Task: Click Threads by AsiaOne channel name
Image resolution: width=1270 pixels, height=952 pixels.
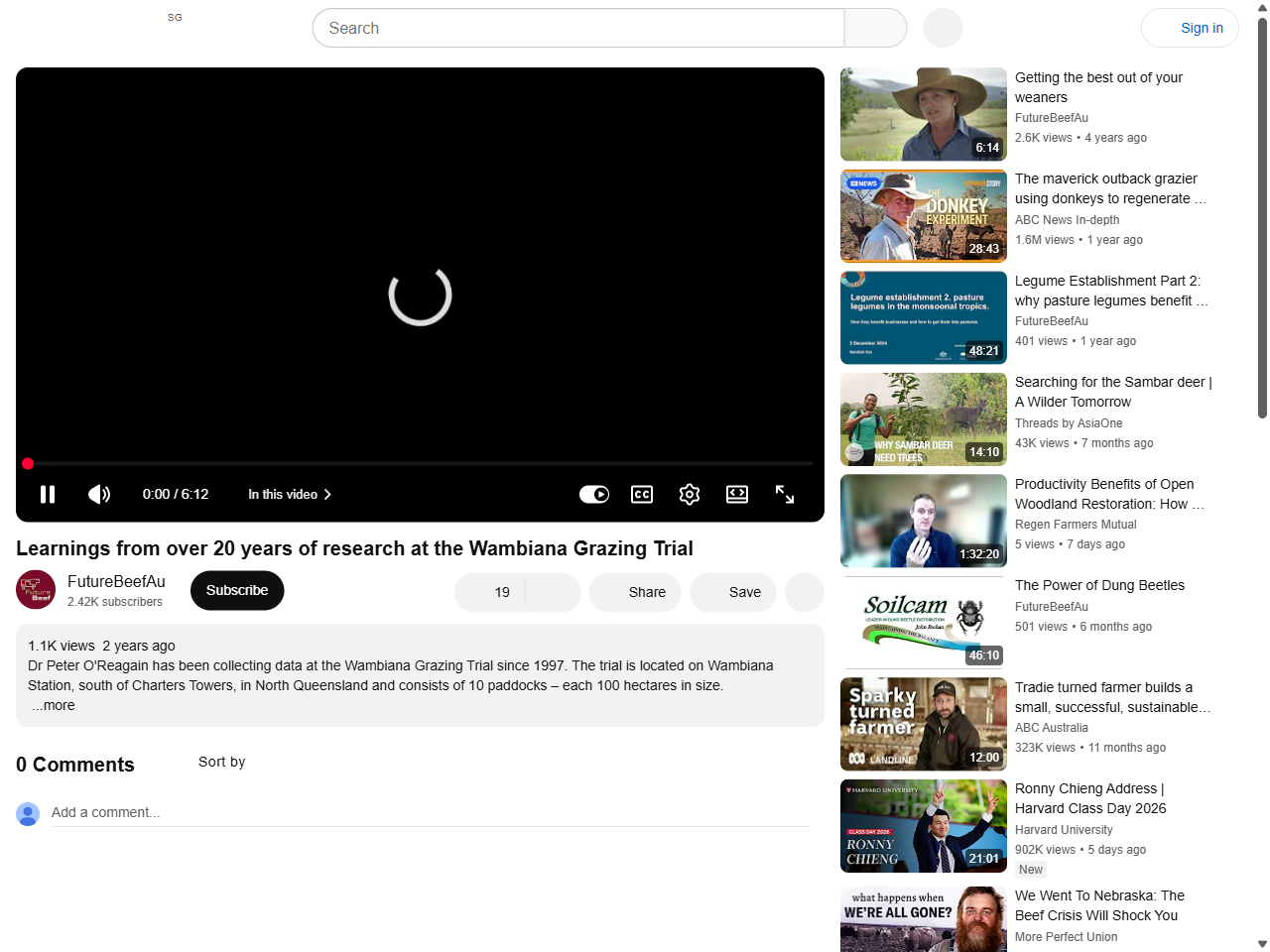Action: click(1069, 423)
